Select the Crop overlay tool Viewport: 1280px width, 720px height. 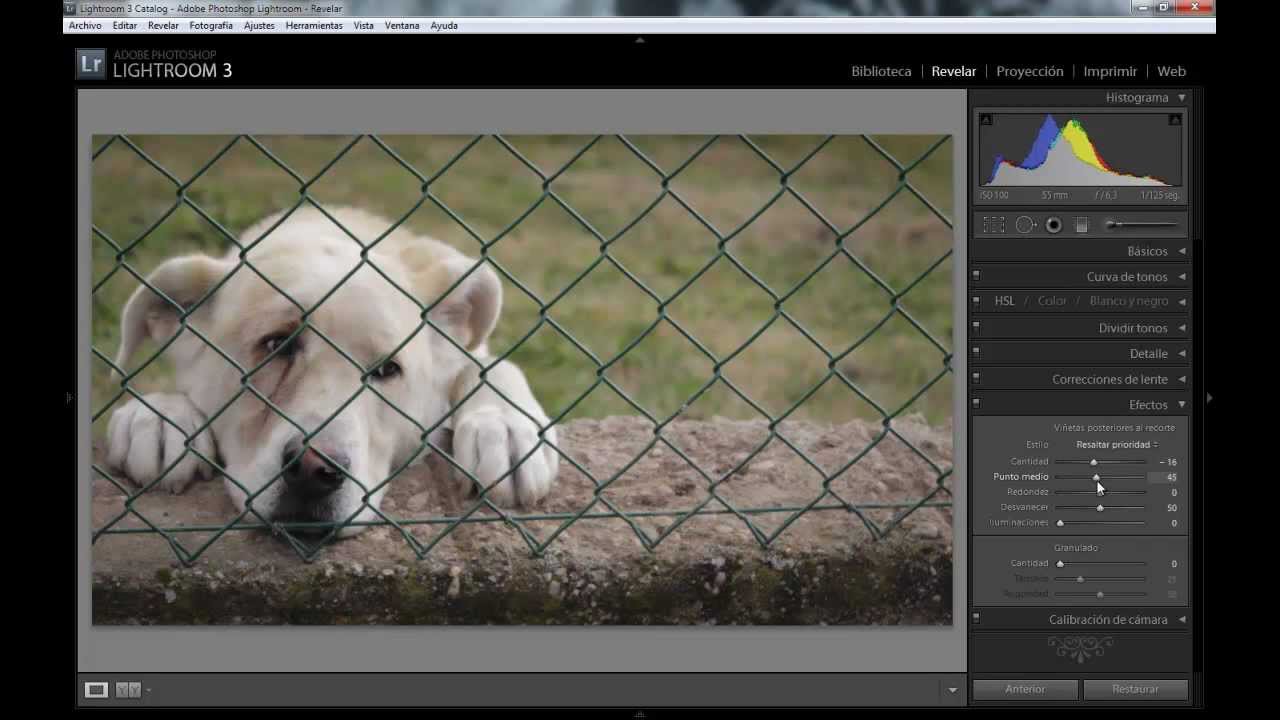tap(993, 226)
